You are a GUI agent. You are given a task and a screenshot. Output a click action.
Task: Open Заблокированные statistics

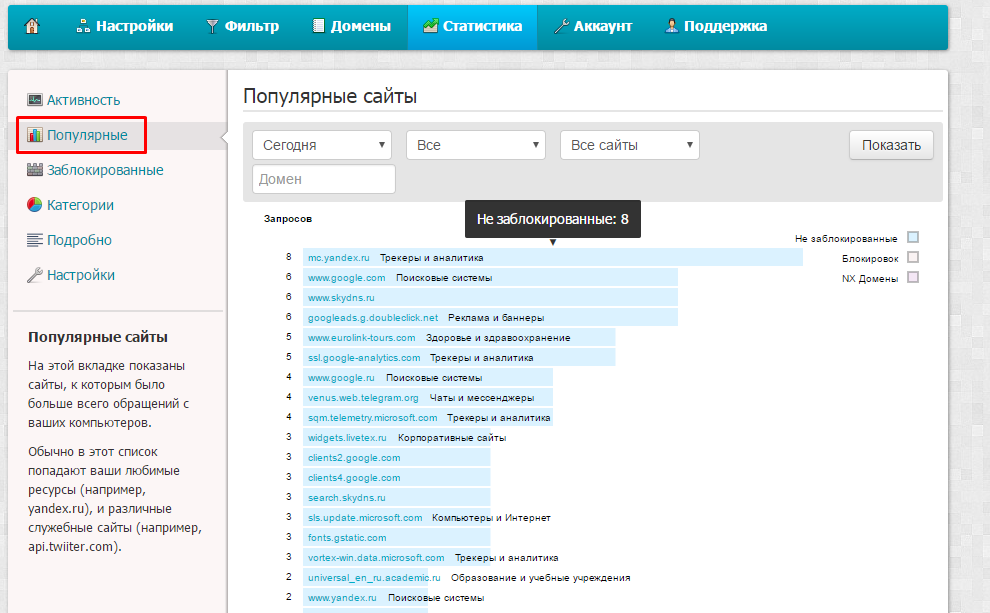pos(105,170)
